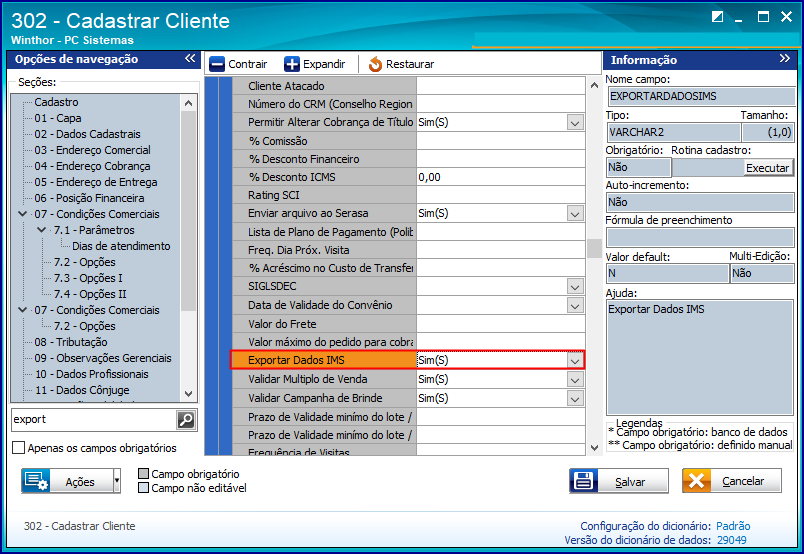Screen dimensions: 804x554
Task: Click the search field containing export
Action: 93,420
